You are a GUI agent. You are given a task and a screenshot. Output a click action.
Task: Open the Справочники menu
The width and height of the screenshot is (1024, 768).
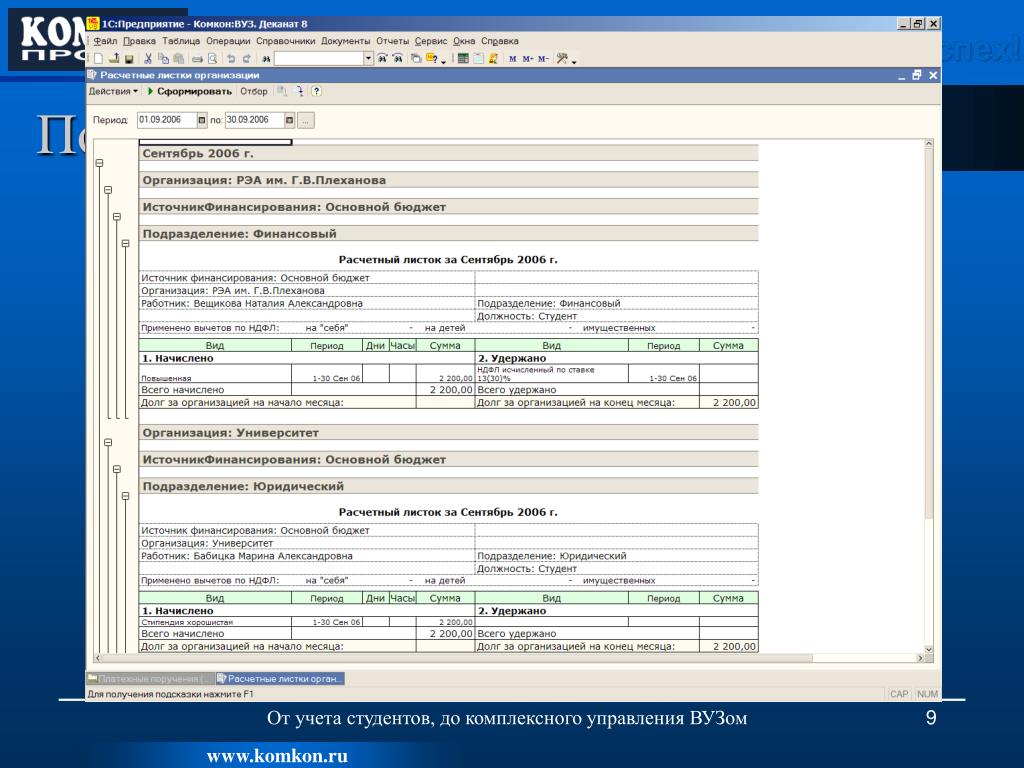[285, 41]
